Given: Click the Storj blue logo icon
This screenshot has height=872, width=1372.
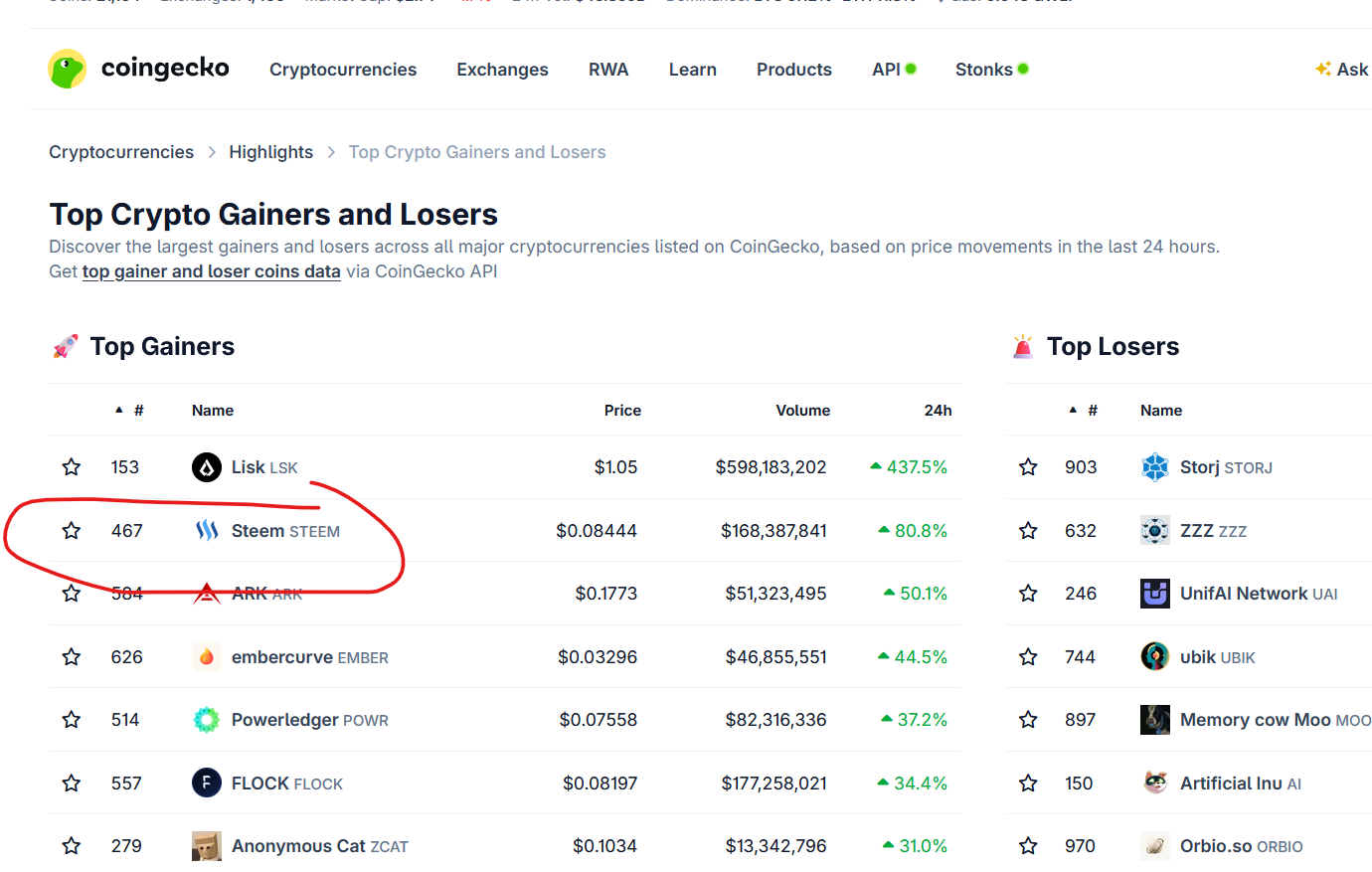Looking at the screenshot, I should tap(1155, 467).
